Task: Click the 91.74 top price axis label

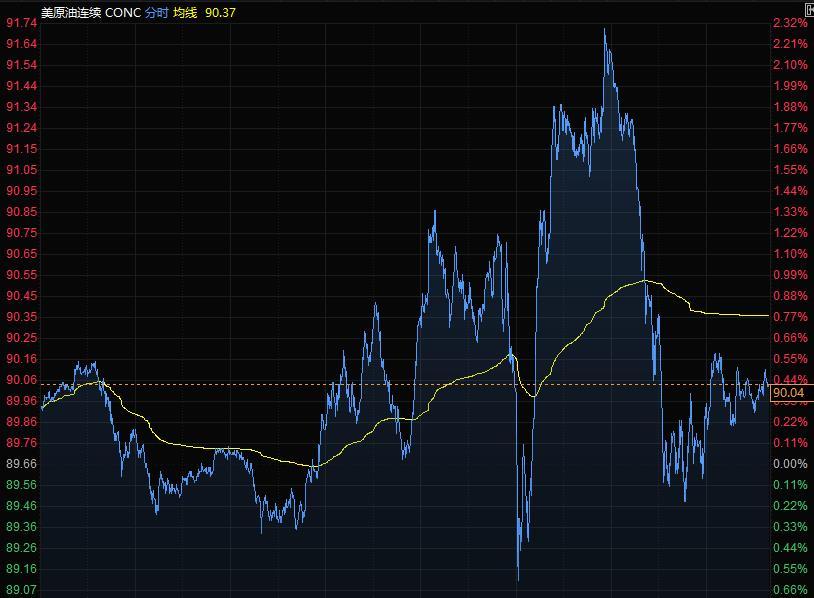Action: (x=21, y=23)
